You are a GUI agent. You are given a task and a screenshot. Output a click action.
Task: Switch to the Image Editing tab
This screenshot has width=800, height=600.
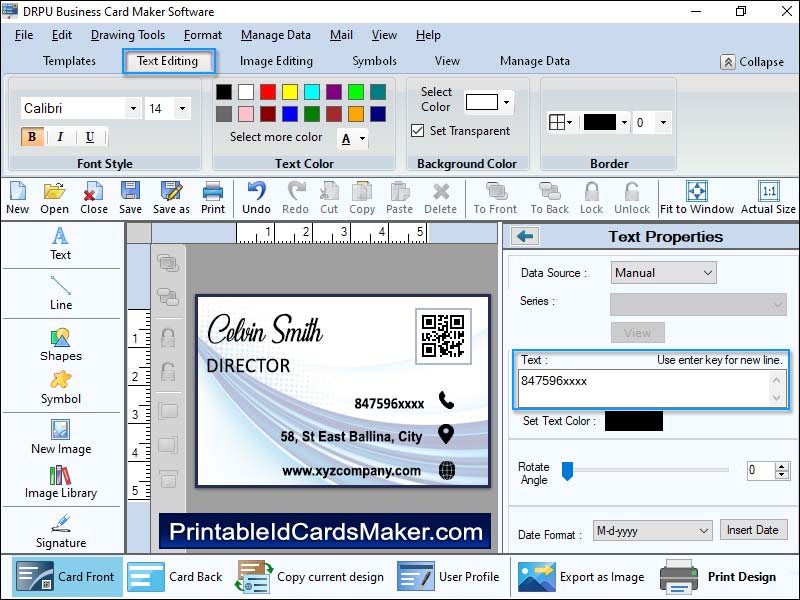pyautogui.click(x=276, y=61)
